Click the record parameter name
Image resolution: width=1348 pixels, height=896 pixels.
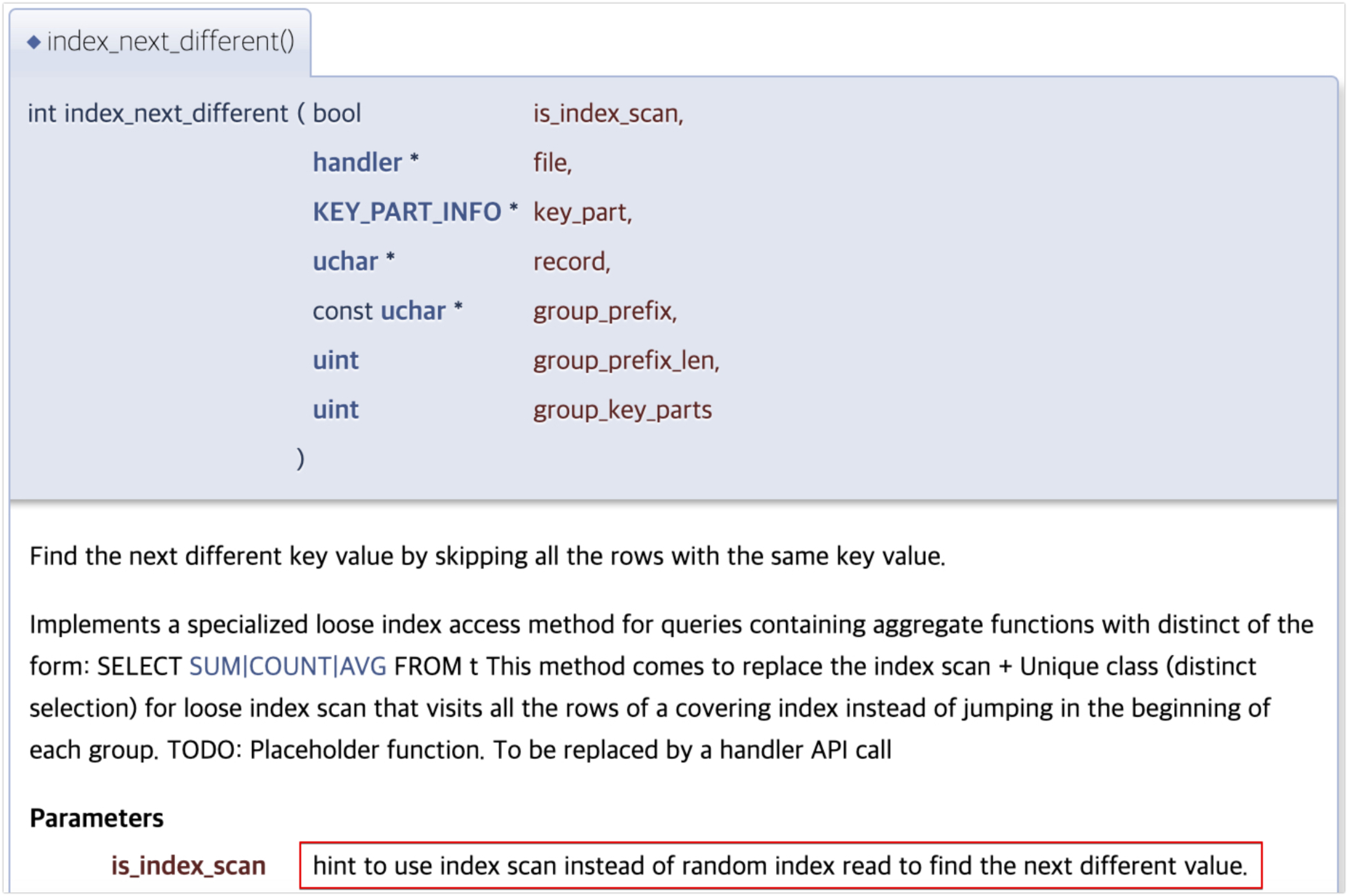[x=572, y=262]
